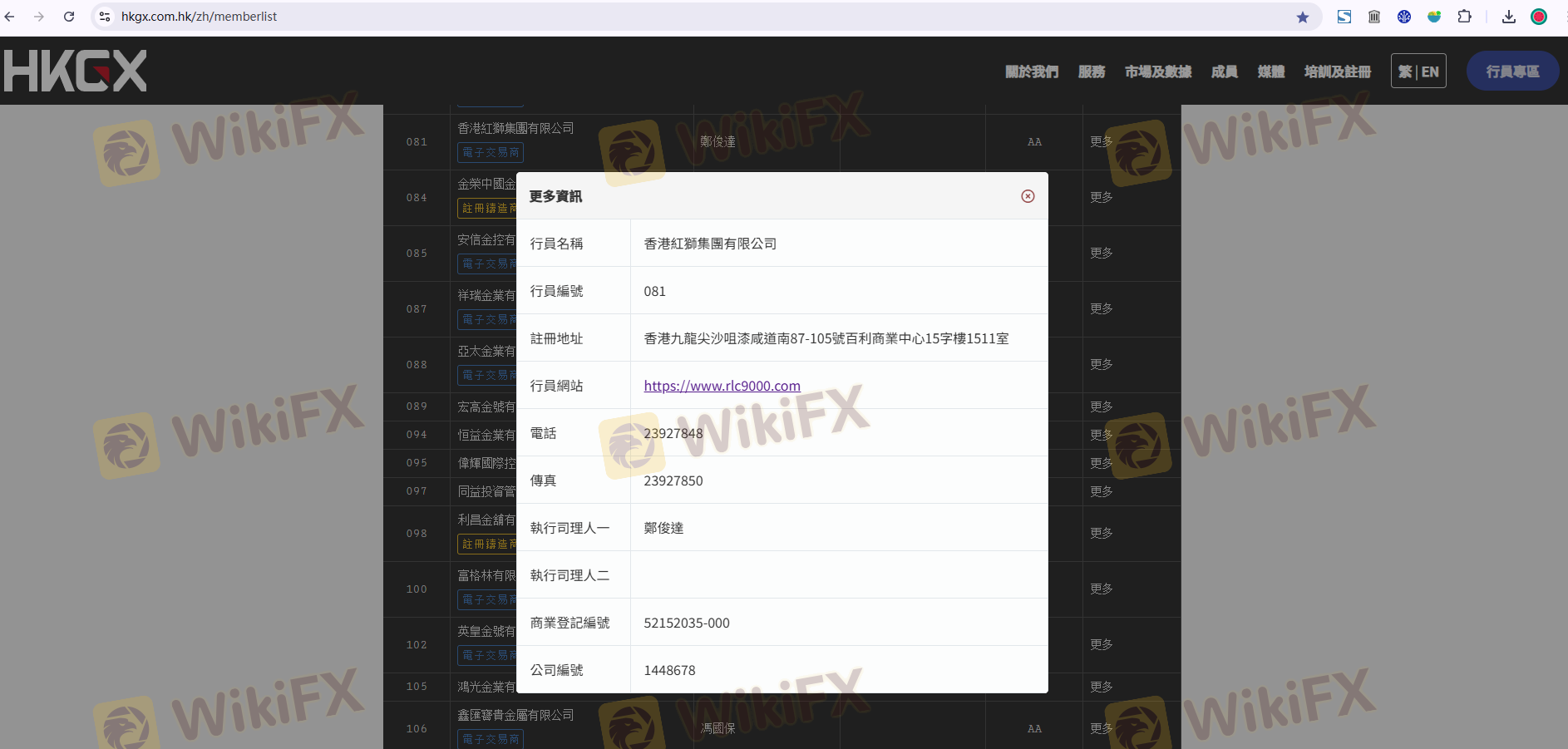Viewport: 1568px width, 749px height.
Task: Click the 行員專區 button
Action: click(x=1512, y=71)
